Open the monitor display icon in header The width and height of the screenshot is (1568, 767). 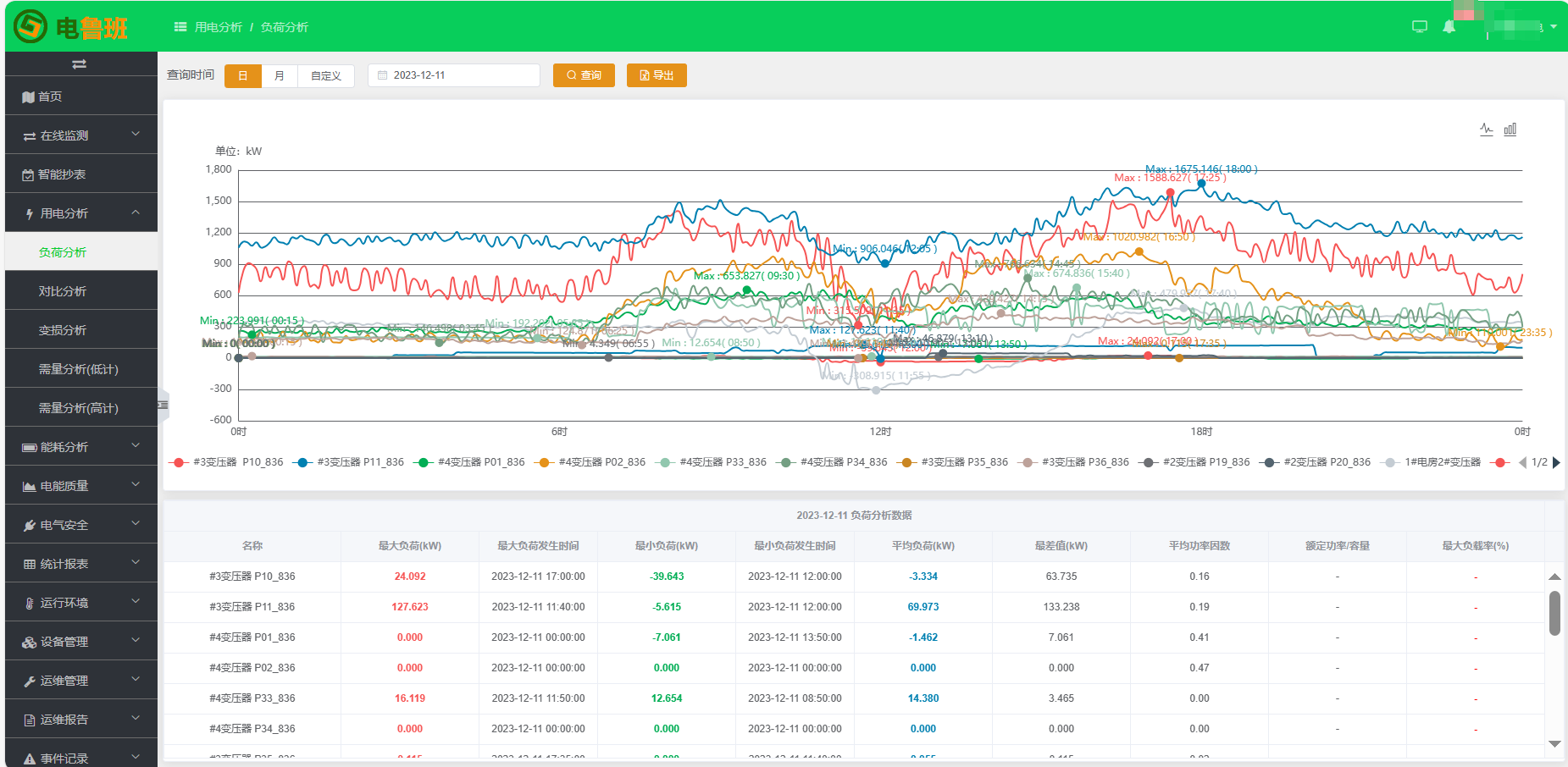pyautogui.click(x=1420, y=27)
